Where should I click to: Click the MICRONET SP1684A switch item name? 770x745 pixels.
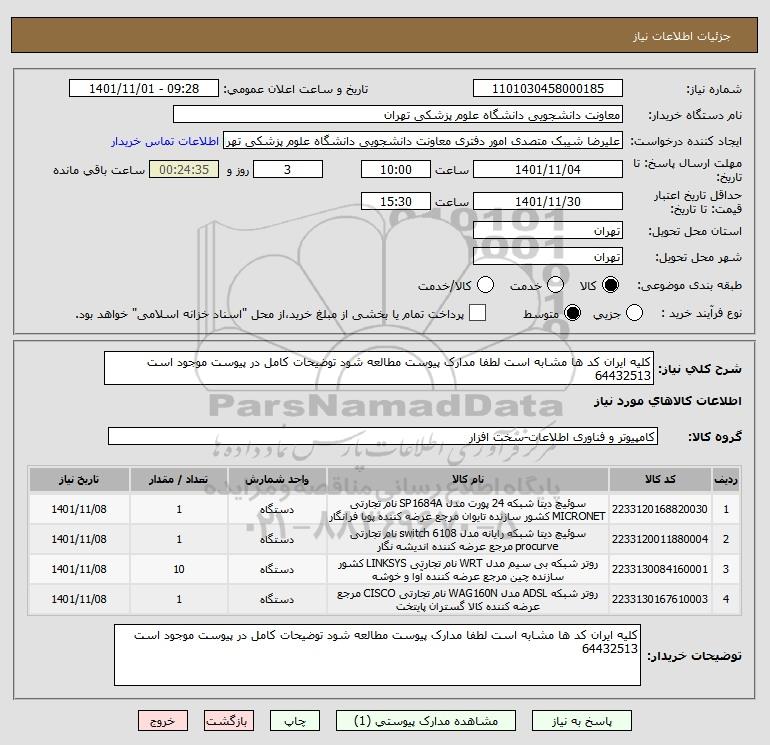coord(468,510)
